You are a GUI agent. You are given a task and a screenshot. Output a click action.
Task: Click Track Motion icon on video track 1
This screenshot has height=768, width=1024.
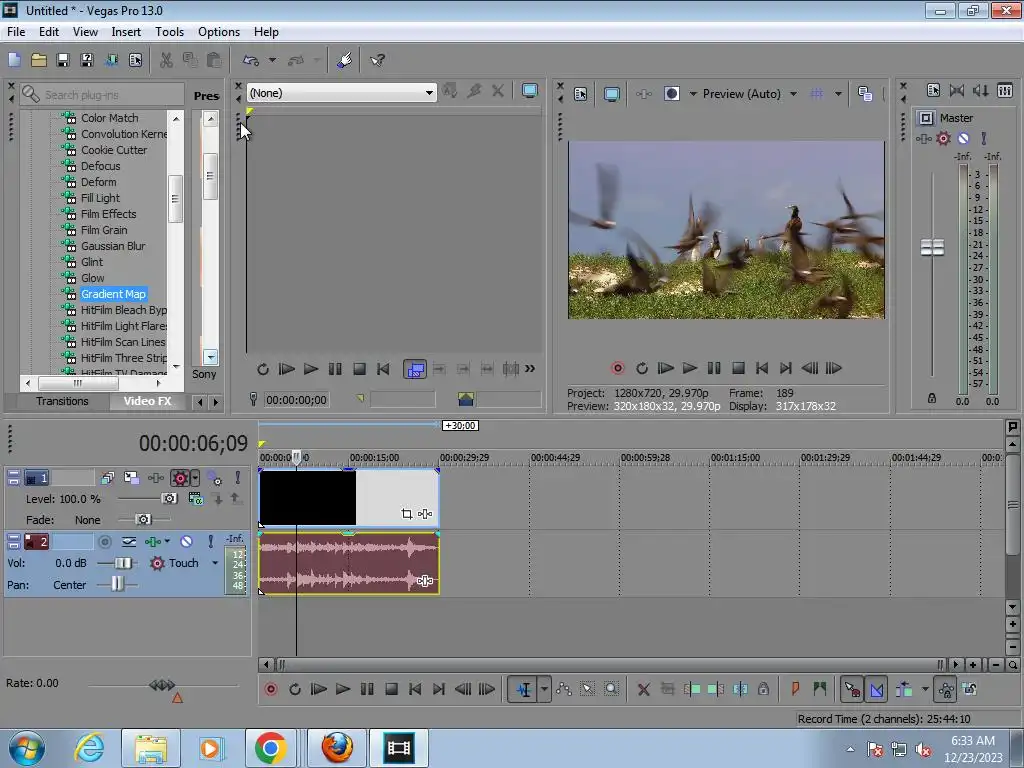(131, 478)
